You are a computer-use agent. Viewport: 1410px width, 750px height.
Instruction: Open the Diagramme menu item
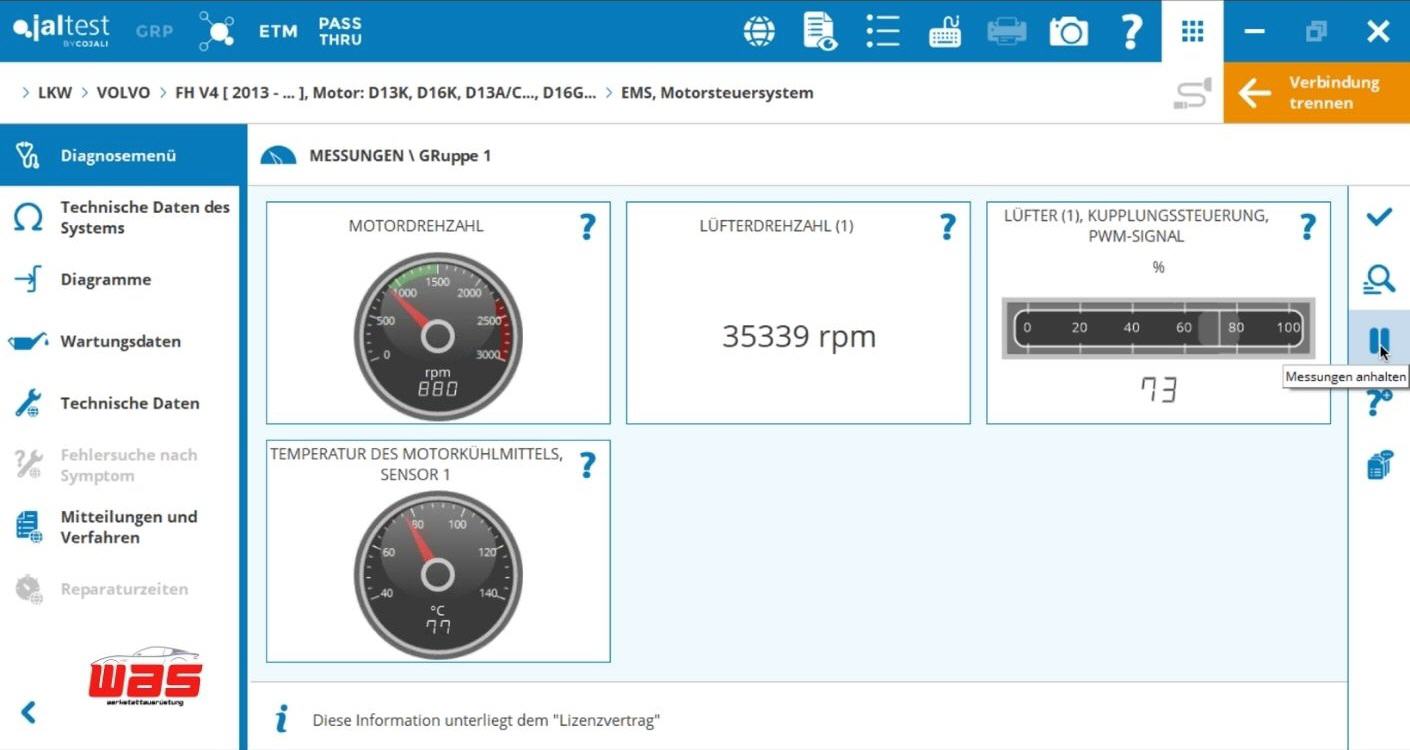[x=105, y=280]
